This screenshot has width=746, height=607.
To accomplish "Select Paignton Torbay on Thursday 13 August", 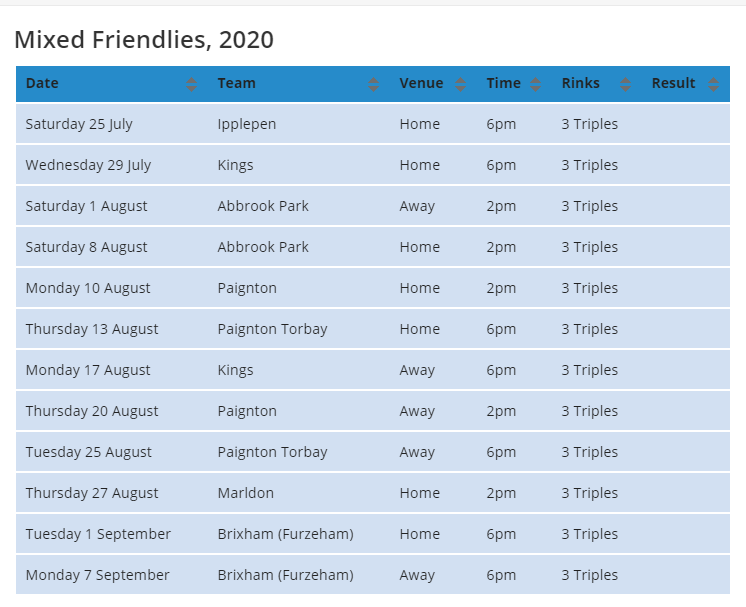I will tap(272, 330).
